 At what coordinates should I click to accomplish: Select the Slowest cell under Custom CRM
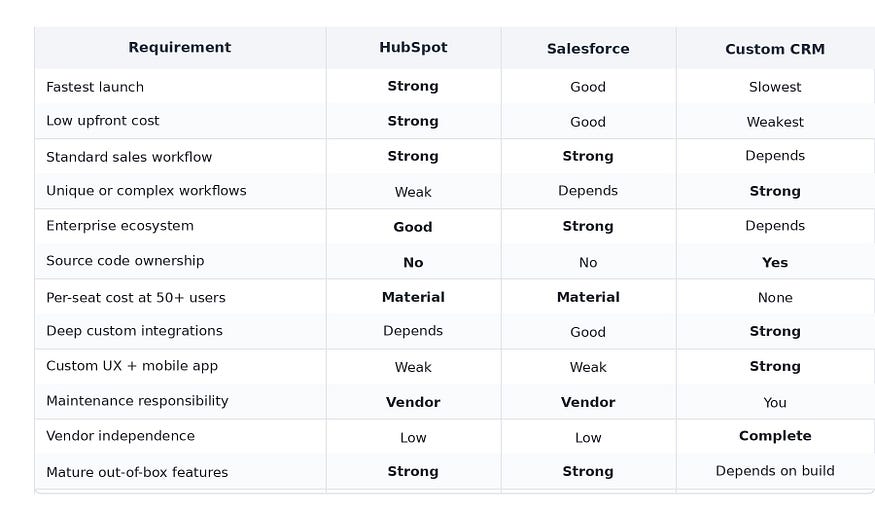(775, 87)
